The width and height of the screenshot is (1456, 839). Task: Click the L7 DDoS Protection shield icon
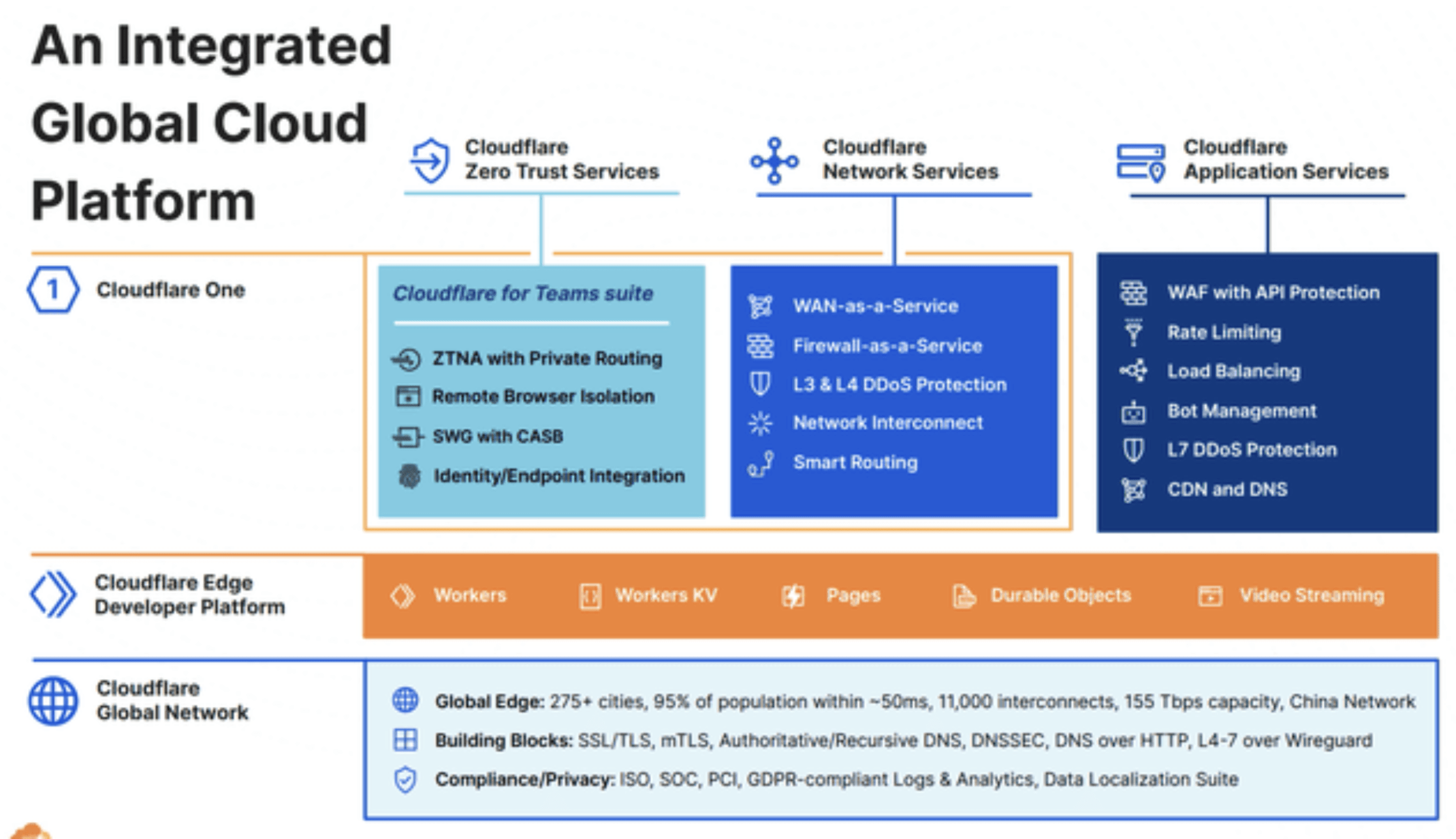[x=1133, y=450]
